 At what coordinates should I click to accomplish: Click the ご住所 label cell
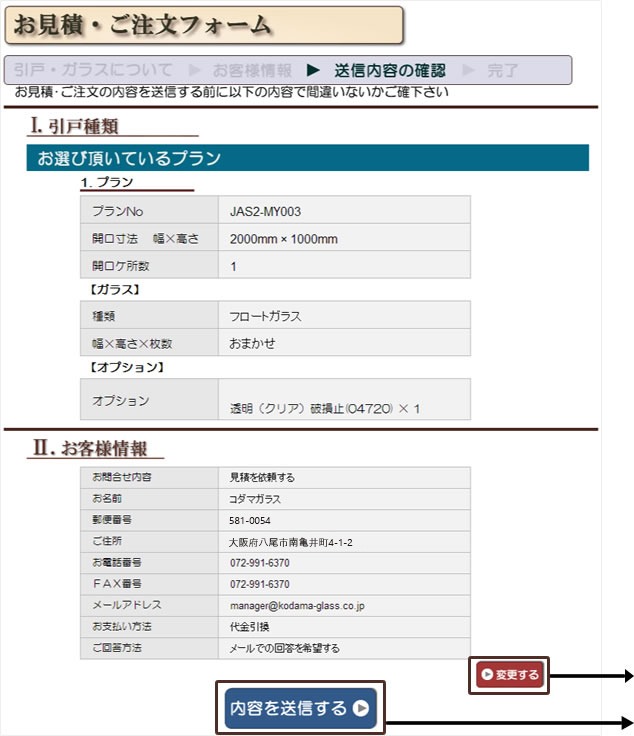click(149, 541)
